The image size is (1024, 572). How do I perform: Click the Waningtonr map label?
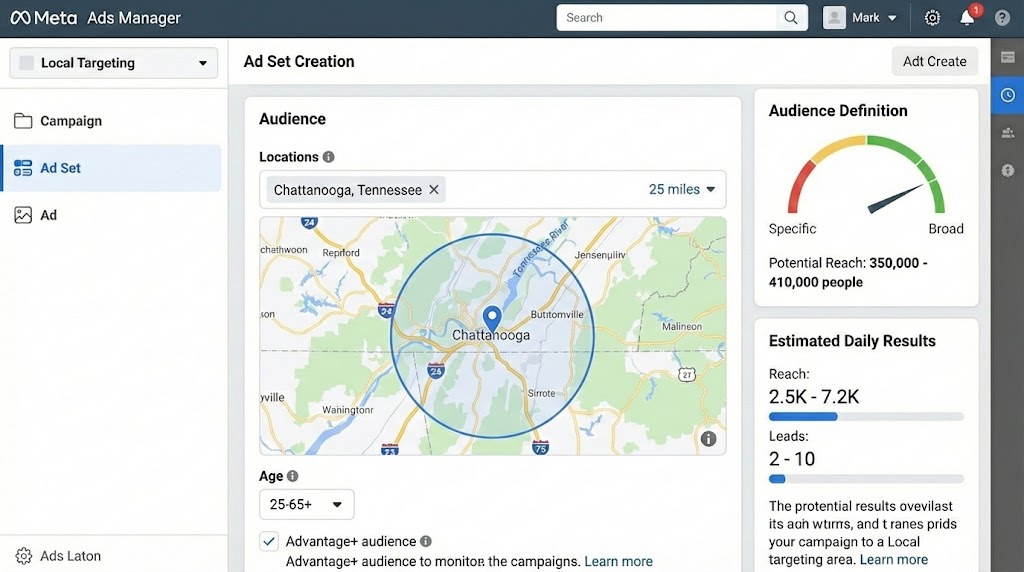click(x=347, y=410)
